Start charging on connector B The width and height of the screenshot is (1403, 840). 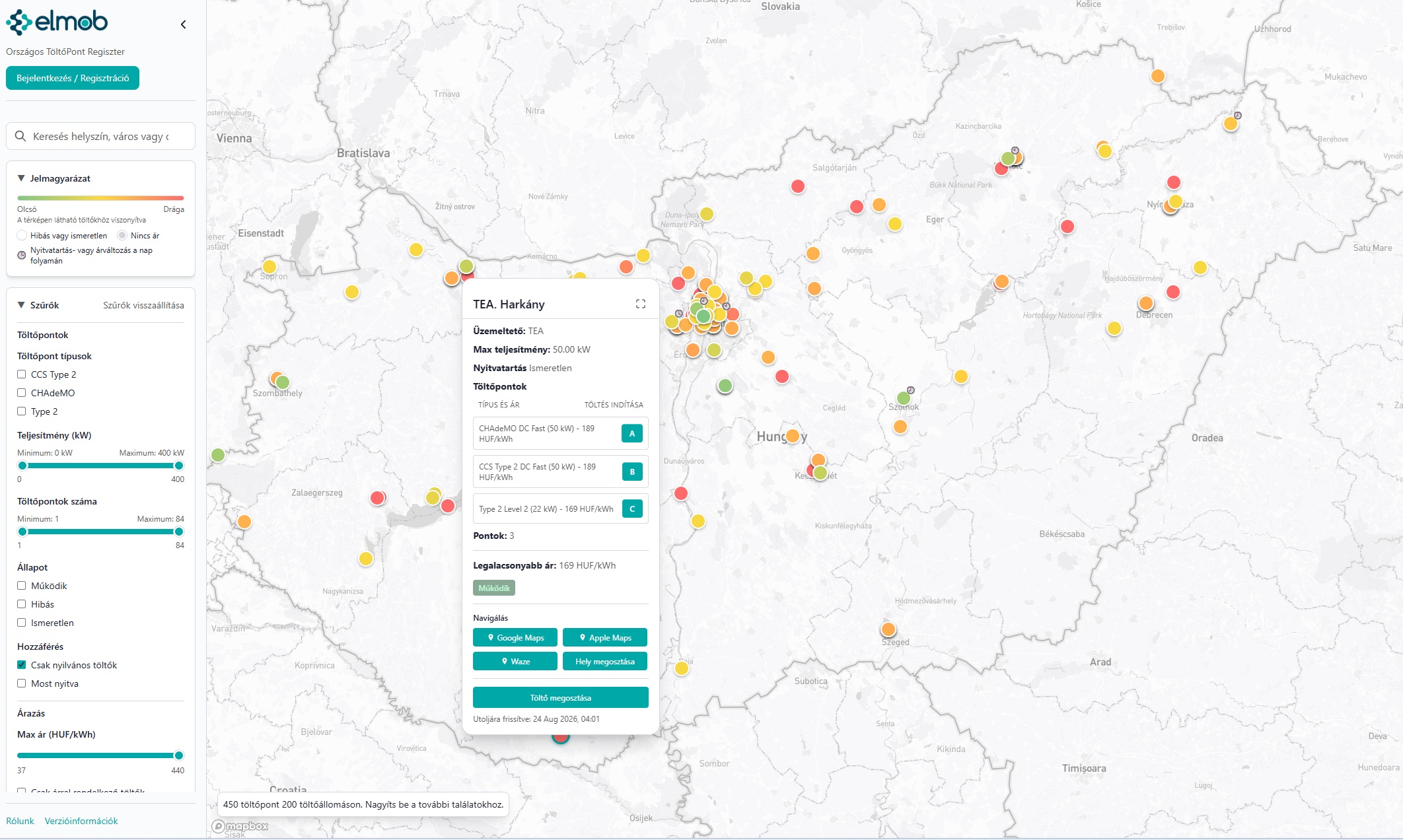coord(632,472)
